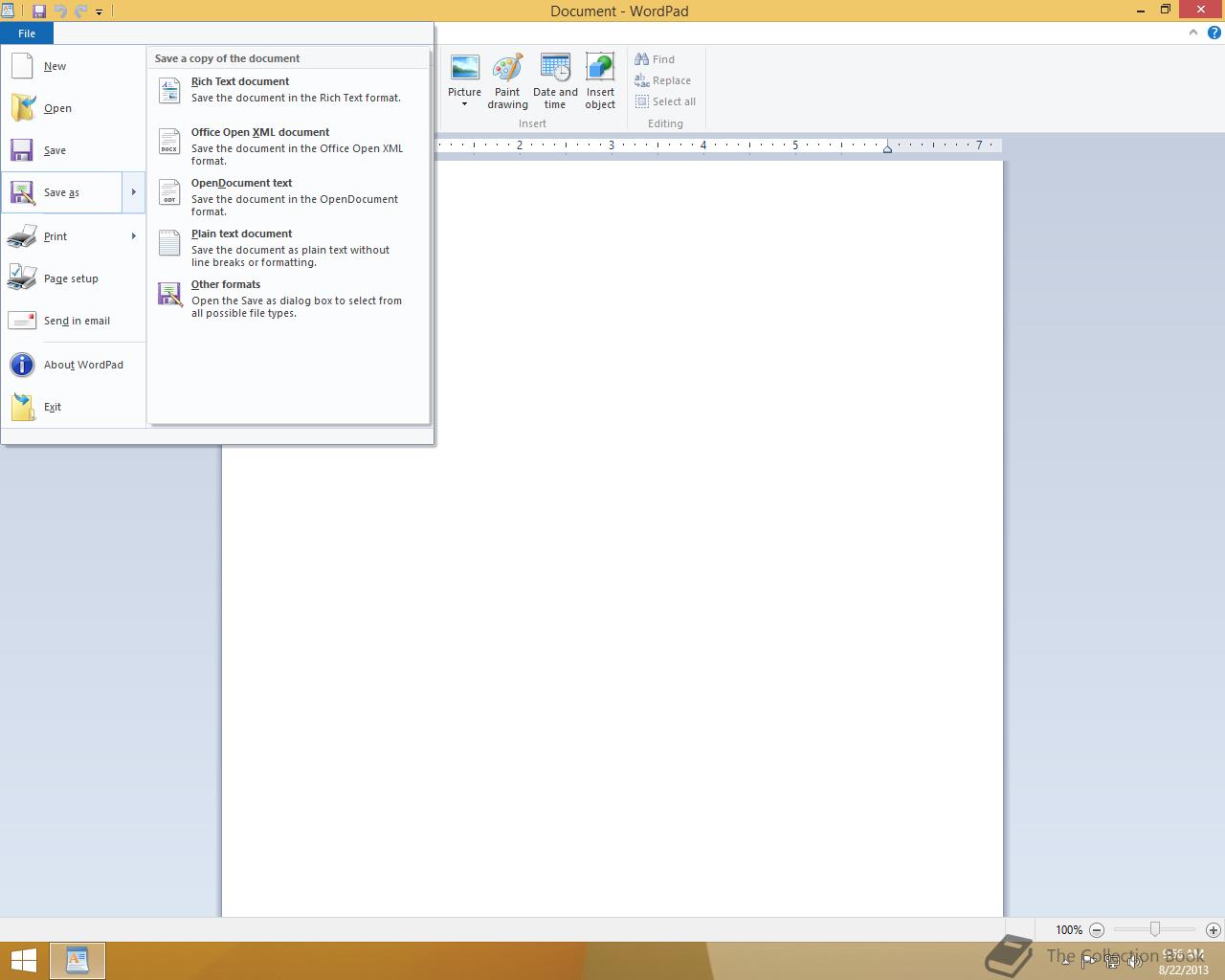
Task: Click the zoom in plus button
Action: click(x=1213, y=929)
